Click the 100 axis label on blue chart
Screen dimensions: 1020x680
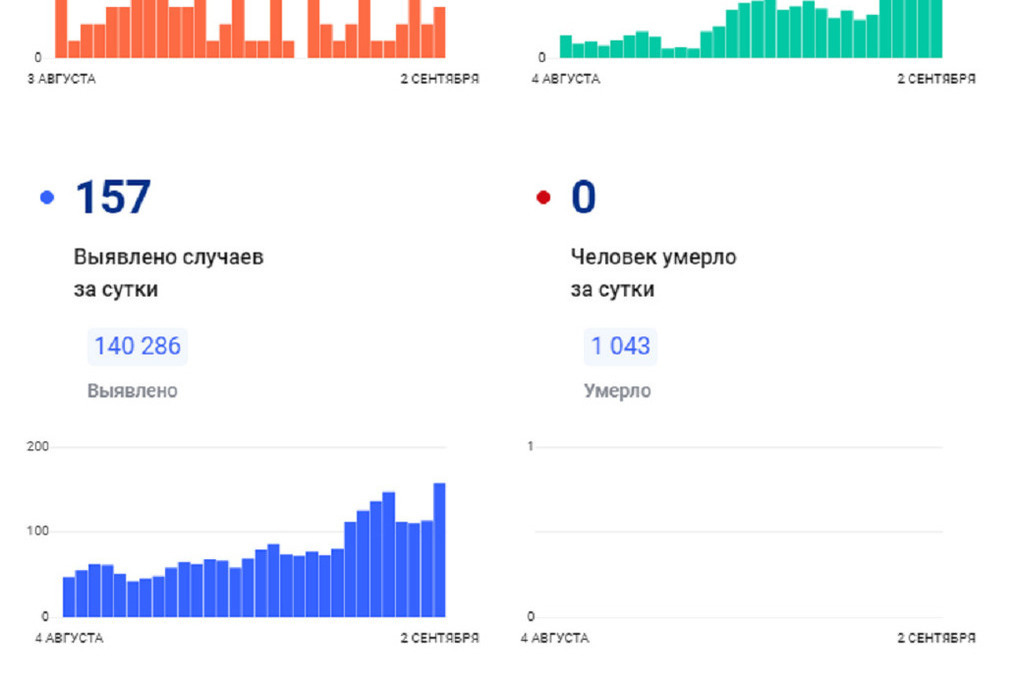click(38, 531)
